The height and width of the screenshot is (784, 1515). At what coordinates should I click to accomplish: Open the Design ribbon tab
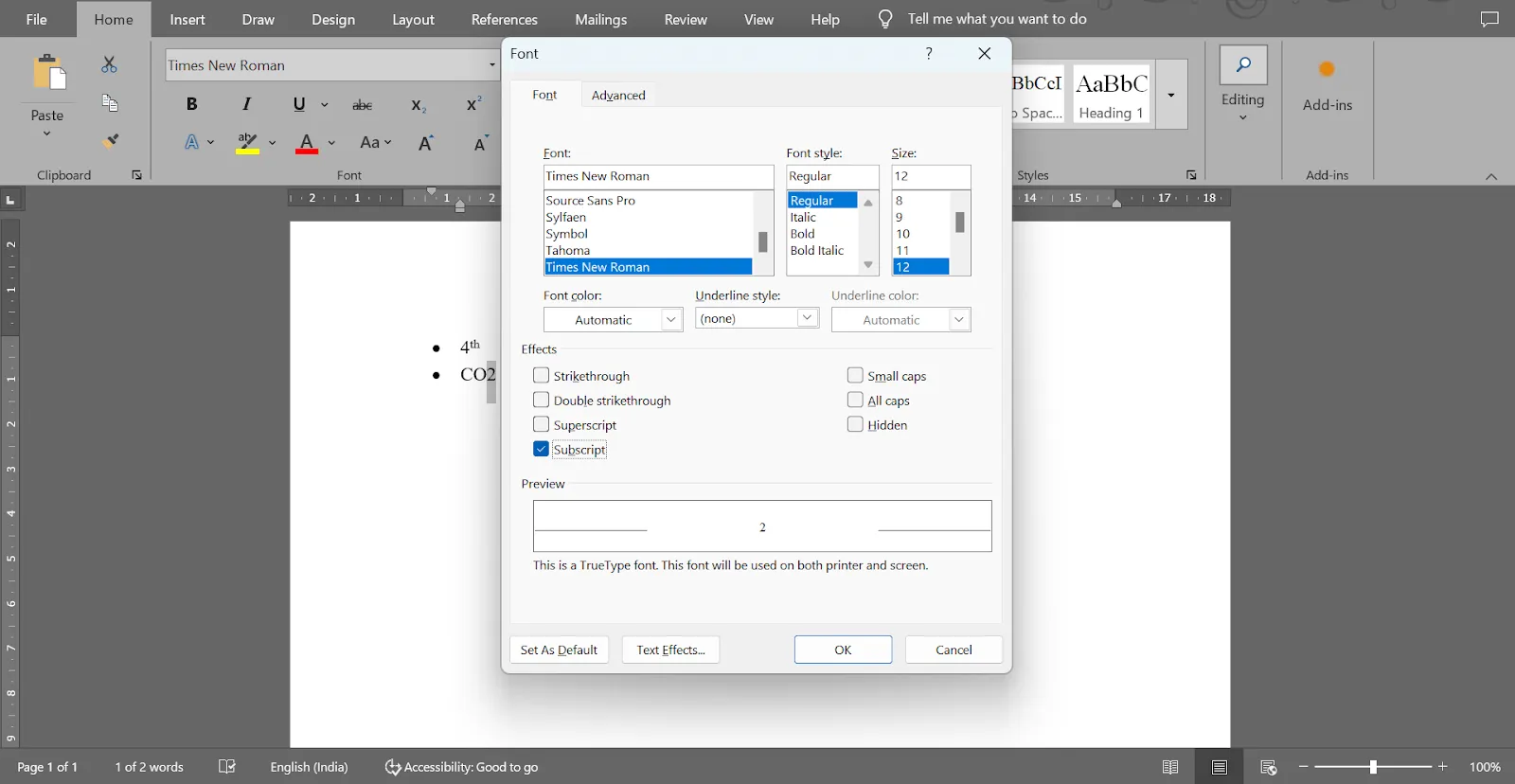[x=333, y=19]
